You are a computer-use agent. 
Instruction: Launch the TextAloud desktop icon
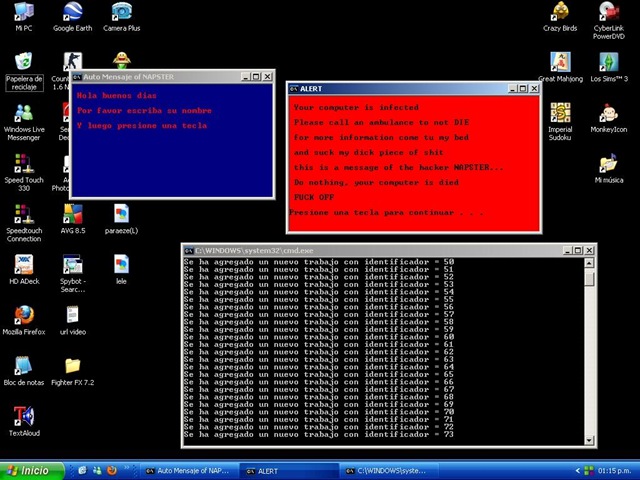pos(24,421)
